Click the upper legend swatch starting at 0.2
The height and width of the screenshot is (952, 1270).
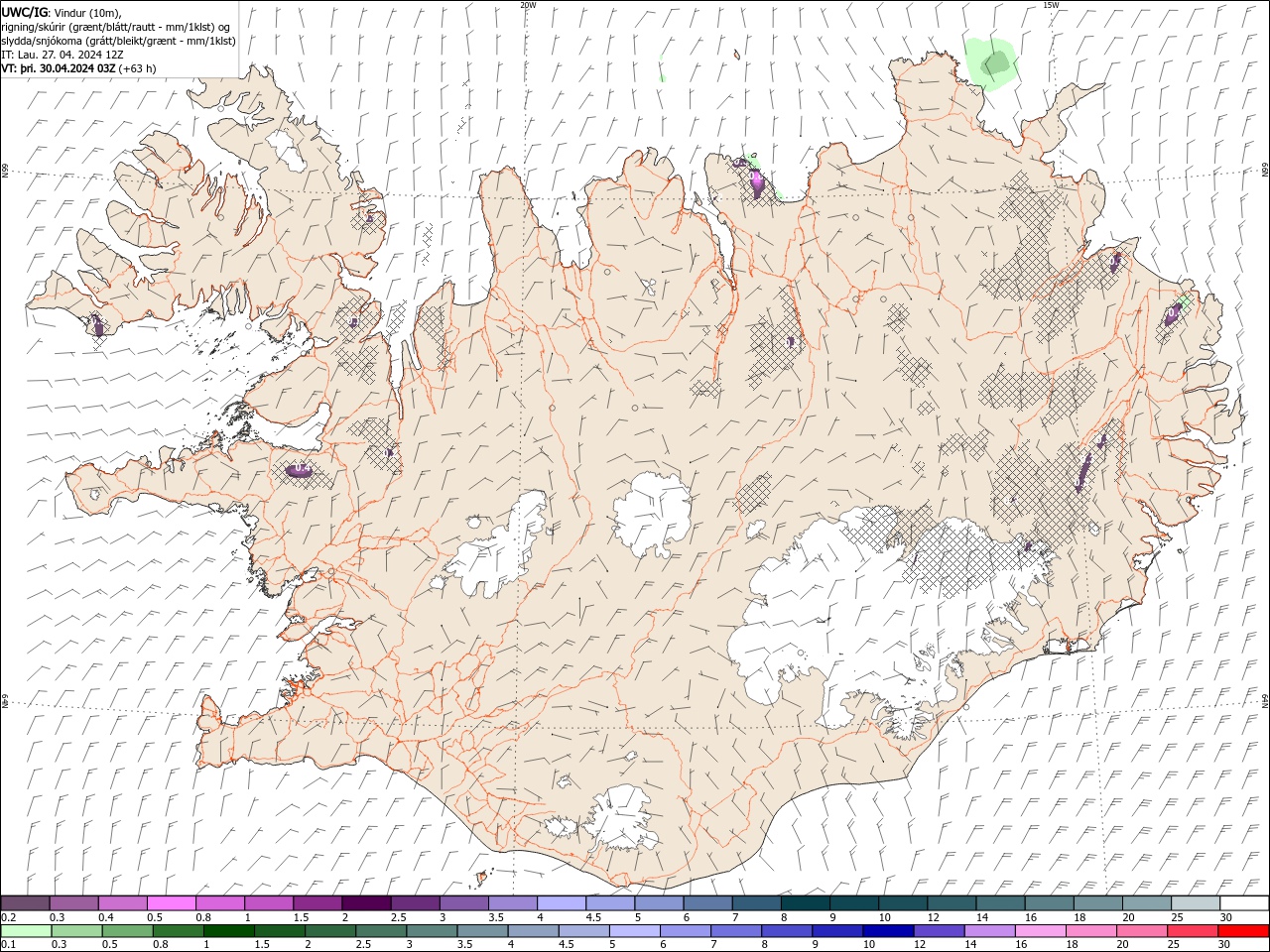point(25,903)
